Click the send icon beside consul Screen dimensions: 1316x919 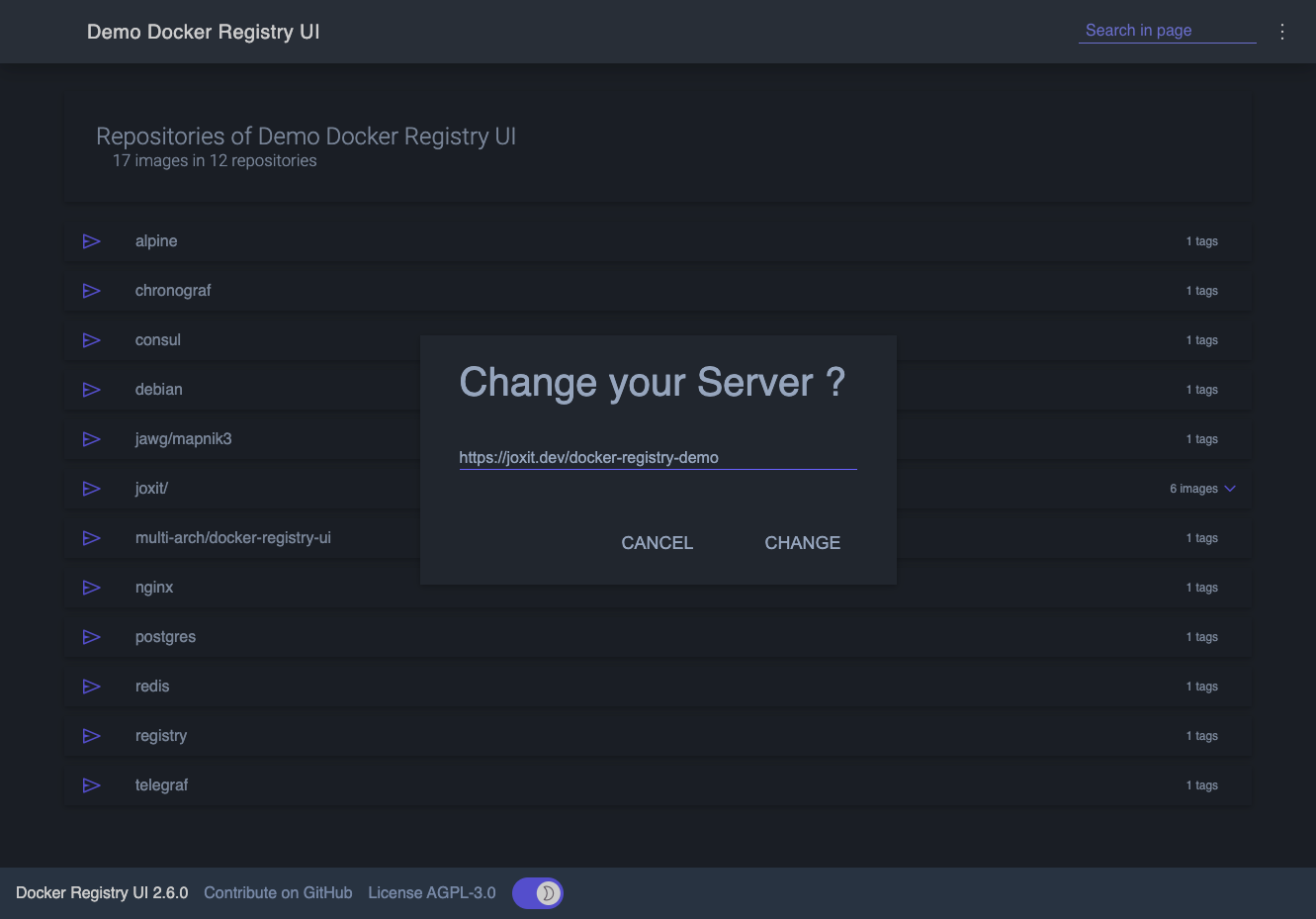92,340
